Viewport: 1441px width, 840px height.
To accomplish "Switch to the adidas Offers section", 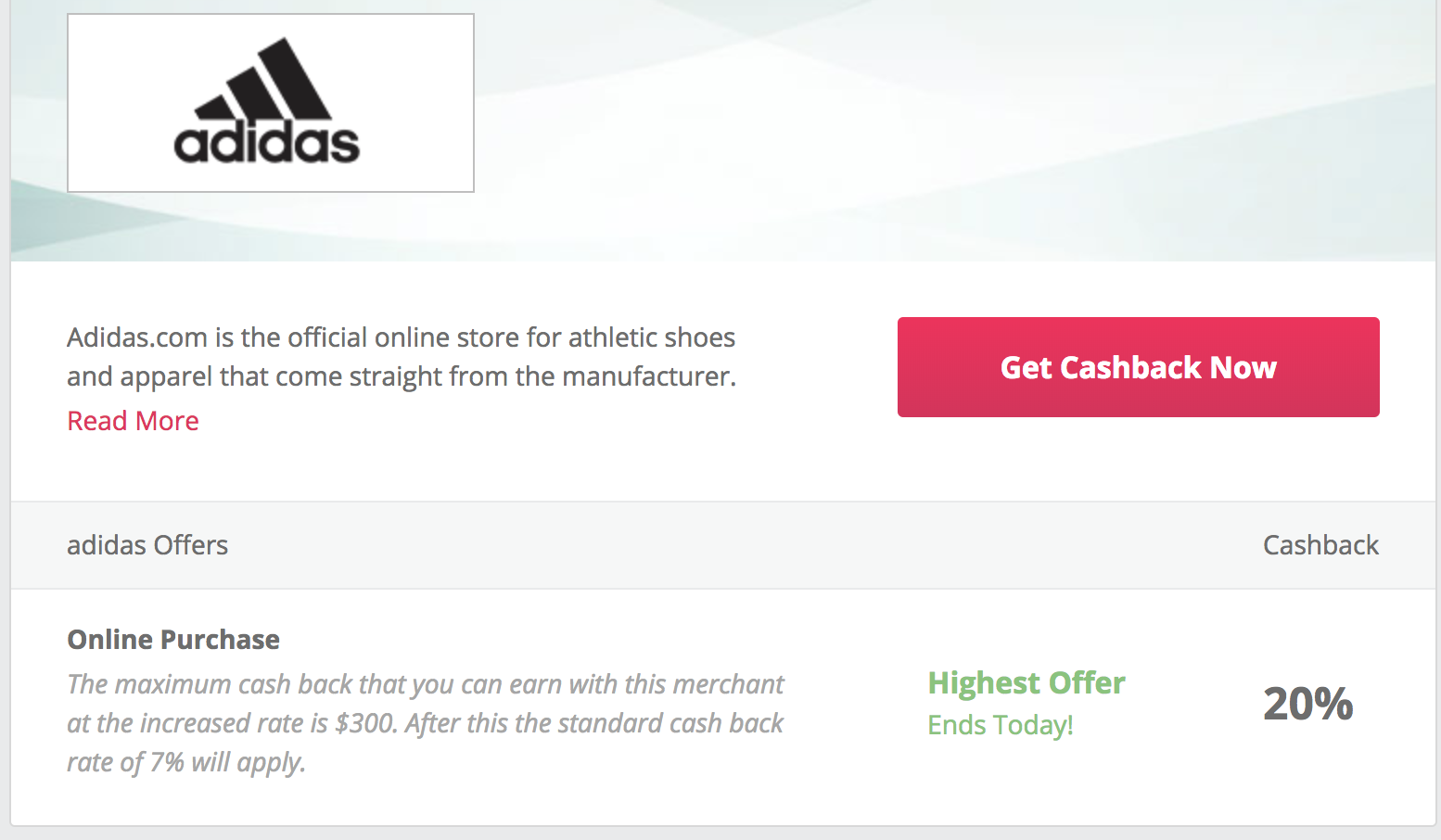I will 147,545.
